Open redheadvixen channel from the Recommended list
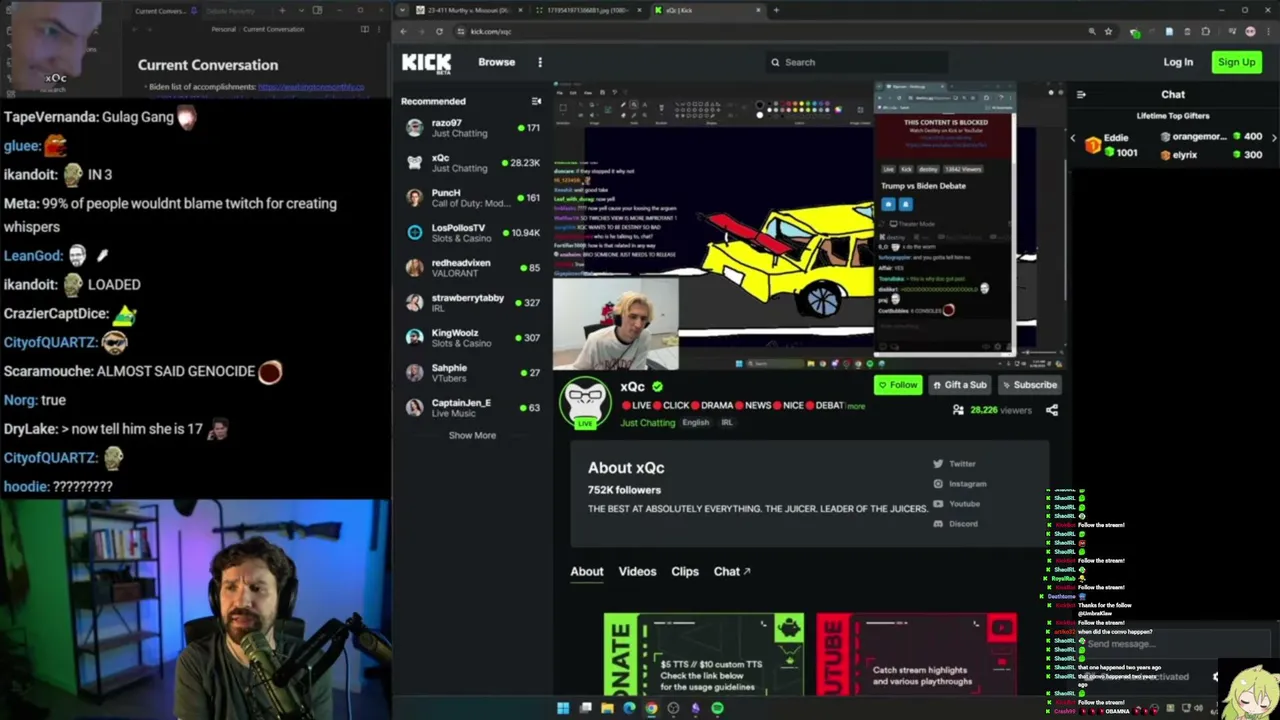This screenshot has width=1280, height=720. coord(472,268)
